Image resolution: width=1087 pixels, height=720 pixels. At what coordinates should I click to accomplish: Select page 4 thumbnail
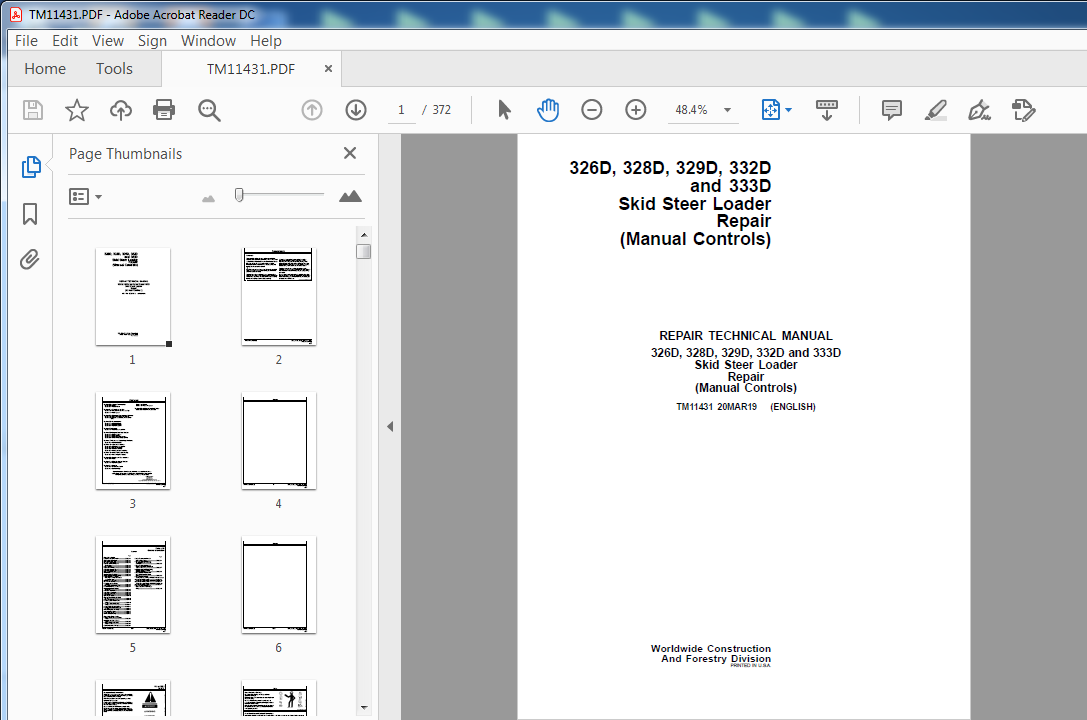(279, 441)
